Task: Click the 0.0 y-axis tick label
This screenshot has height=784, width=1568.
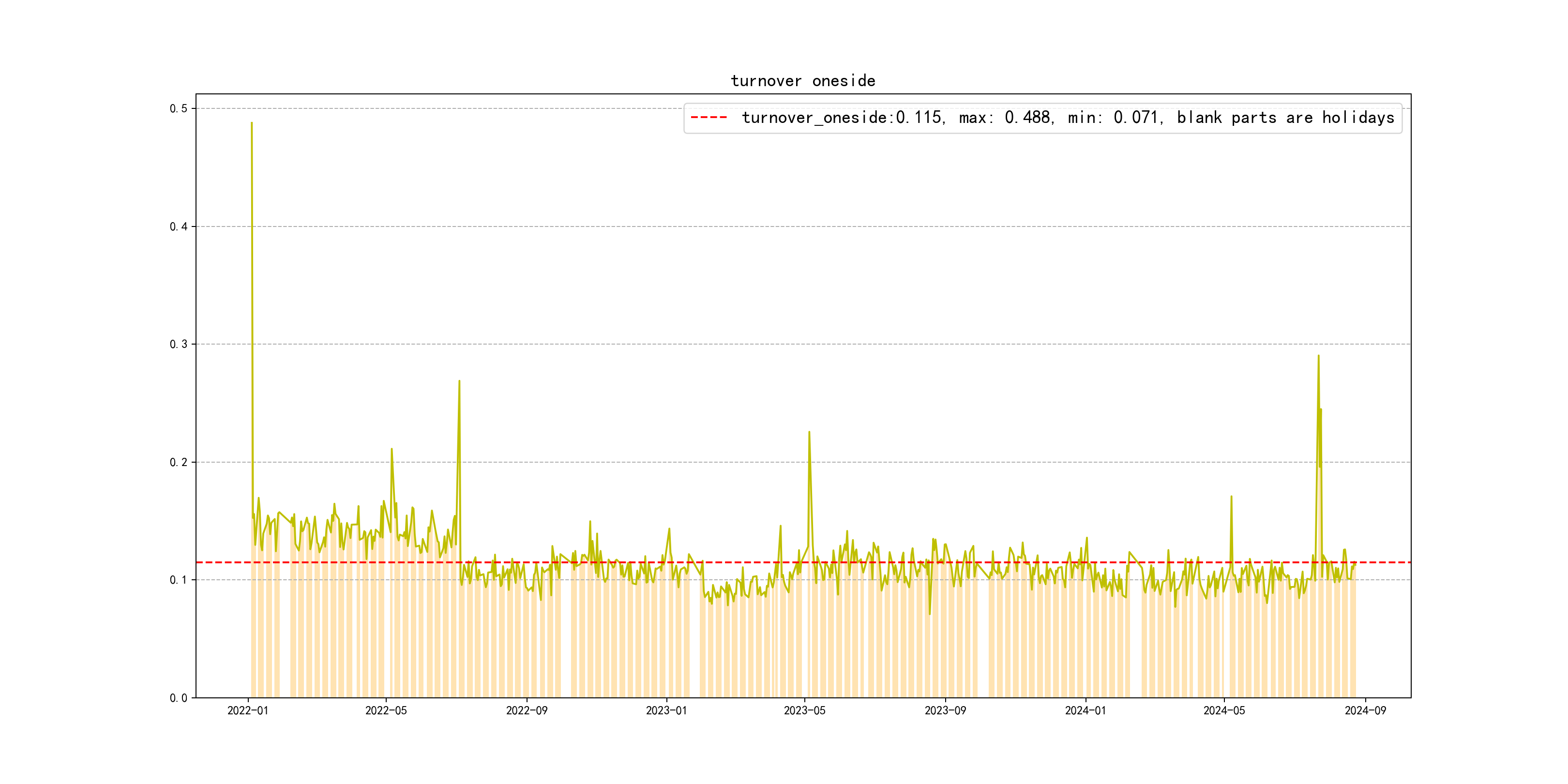Action: pos(179,697)
